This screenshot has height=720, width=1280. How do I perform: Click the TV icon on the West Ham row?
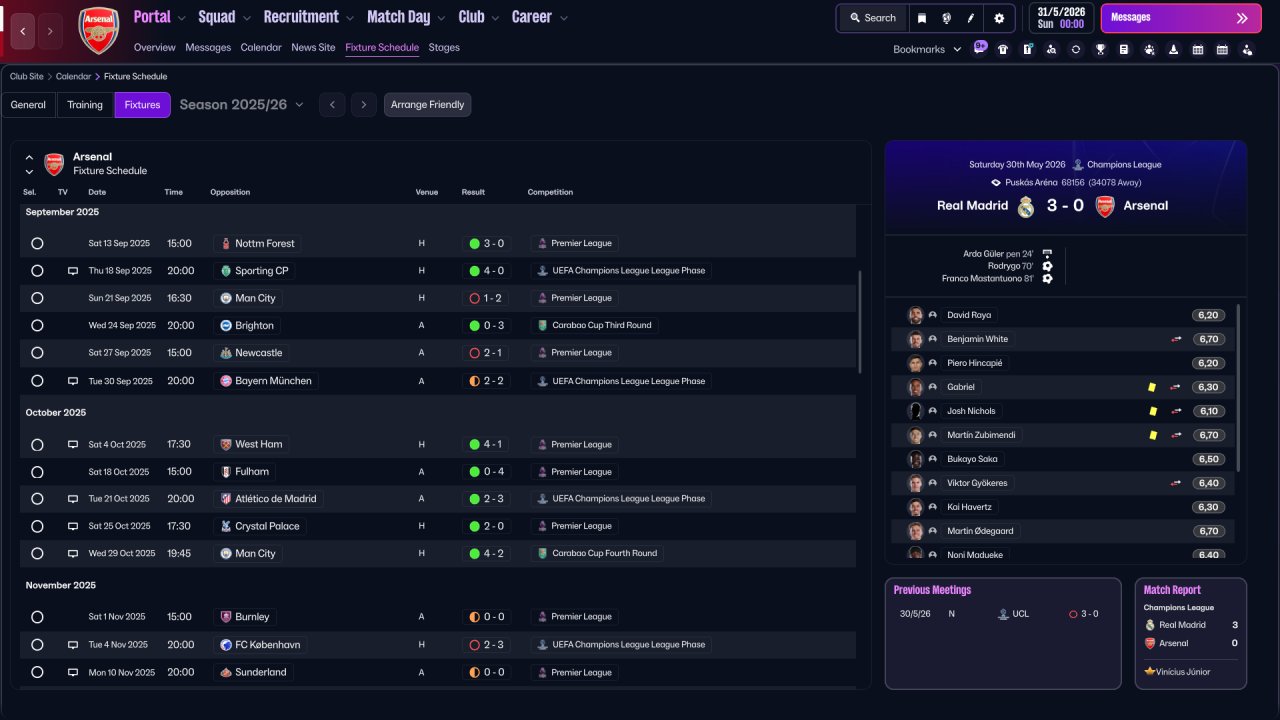pos(73,445)
